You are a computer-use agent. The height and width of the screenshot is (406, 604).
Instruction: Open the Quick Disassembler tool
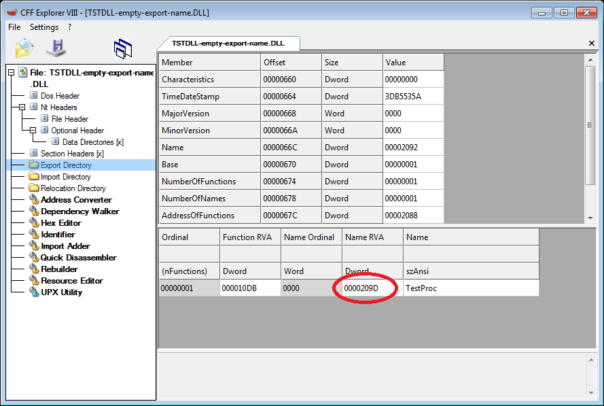(78, 257)
